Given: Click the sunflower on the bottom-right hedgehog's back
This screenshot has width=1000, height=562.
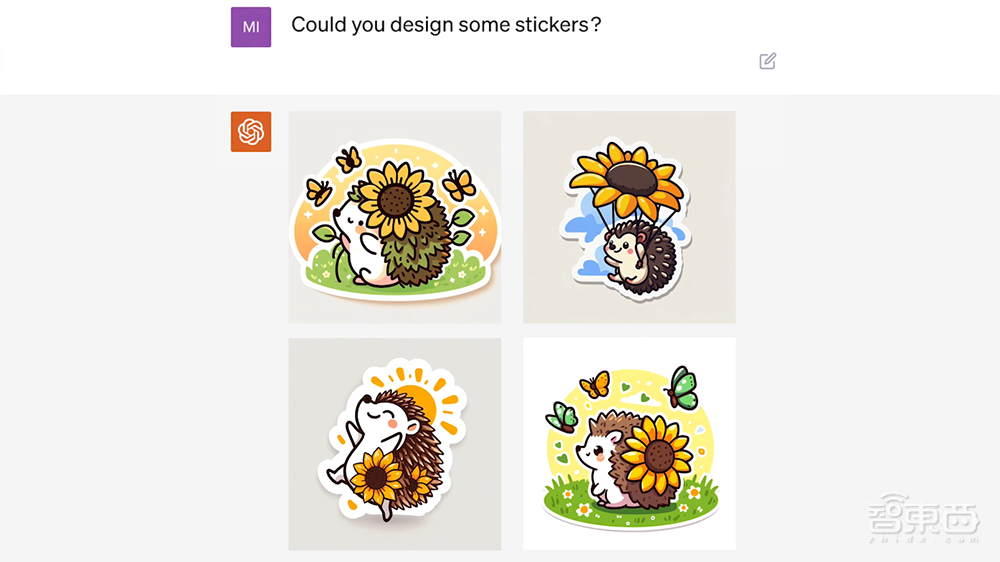Looking at the screenshot, I should click(657, 454).
